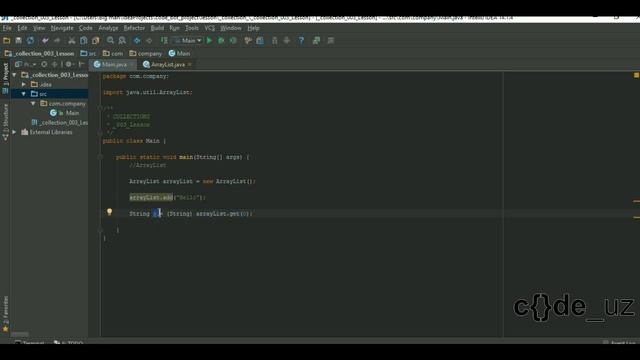The width and height of the screenshot is (640, 360).
Task: Click the toolbar icon left of Help
Action: point(287,40)
